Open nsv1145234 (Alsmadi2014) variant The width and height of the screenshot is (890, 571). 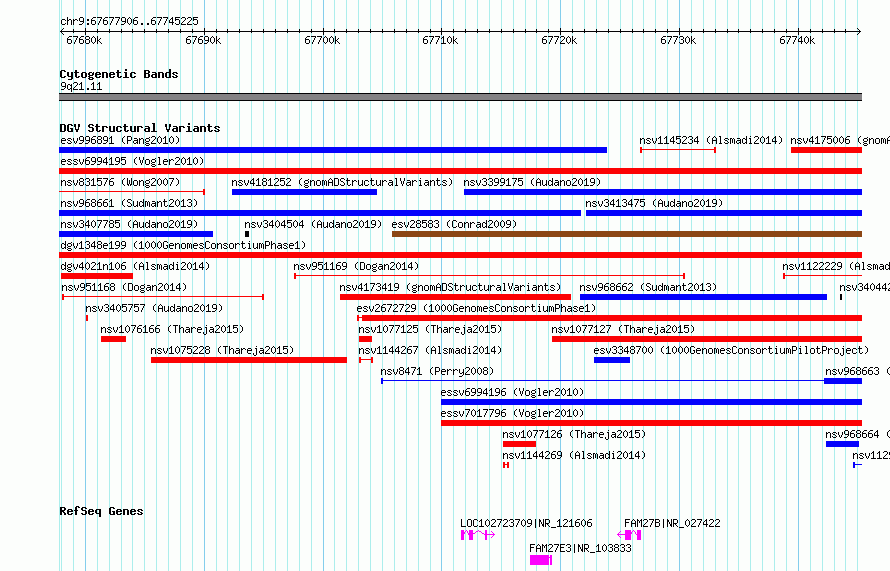[x=711, y=140]
